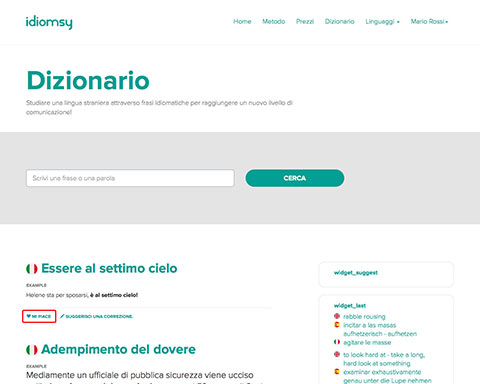Click the Spanish flag beside examinar exhaustivamente

point(337,371)
